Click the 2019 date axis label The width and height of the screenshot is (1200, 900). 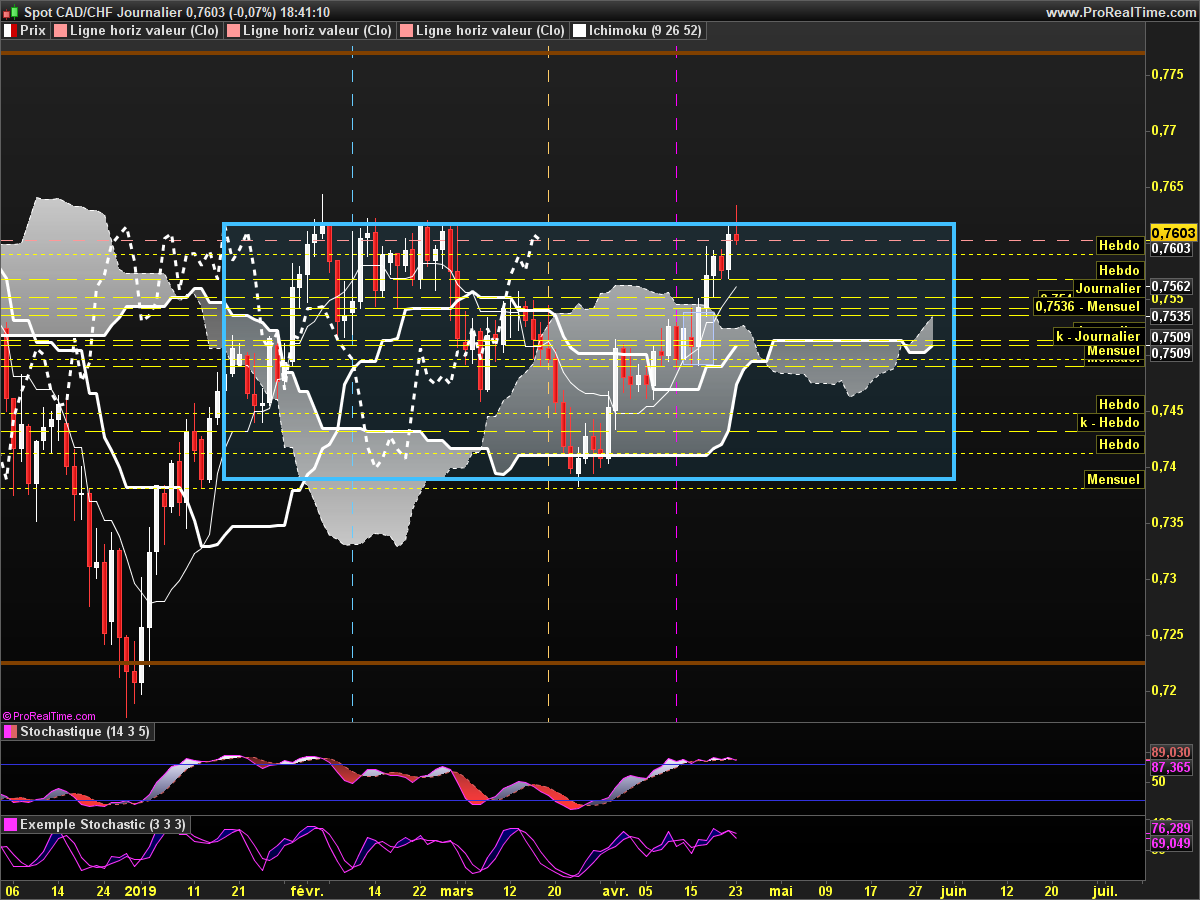coord(140,890)
